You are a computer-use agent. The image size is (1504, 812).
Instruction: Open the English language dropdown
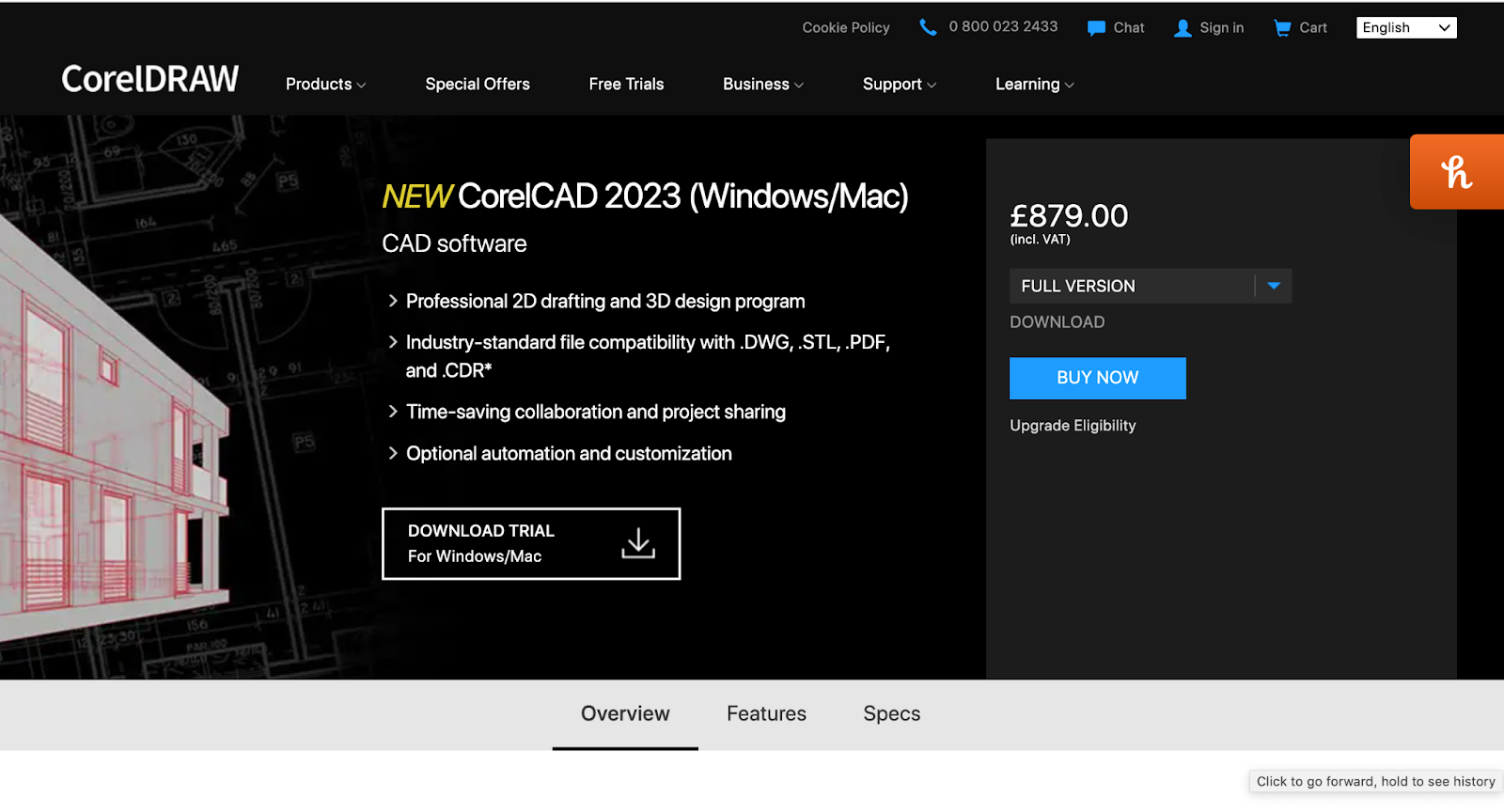click(x=1406, y=28)
